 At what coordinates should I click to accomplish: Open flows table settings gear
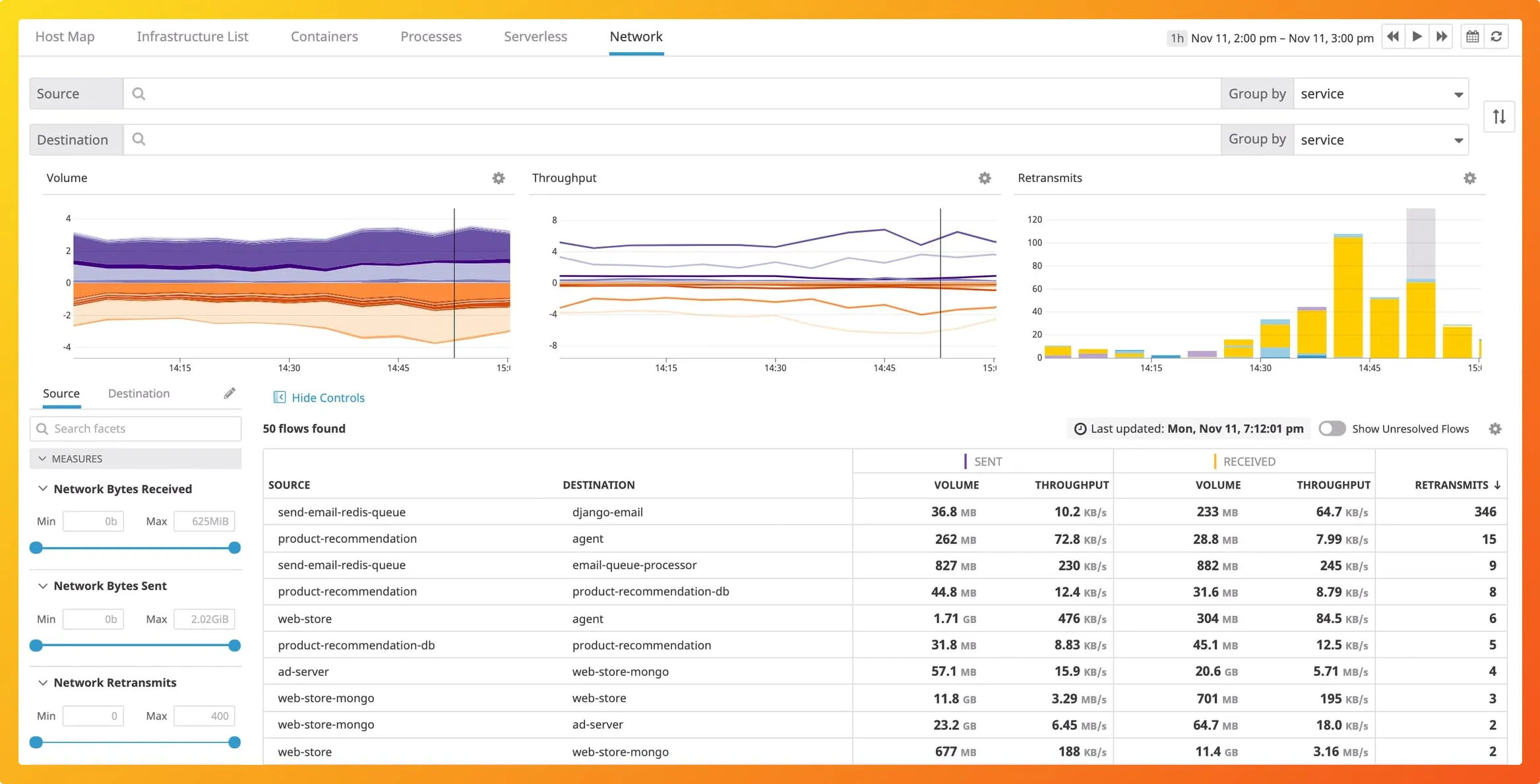(x=1495, y=429)
